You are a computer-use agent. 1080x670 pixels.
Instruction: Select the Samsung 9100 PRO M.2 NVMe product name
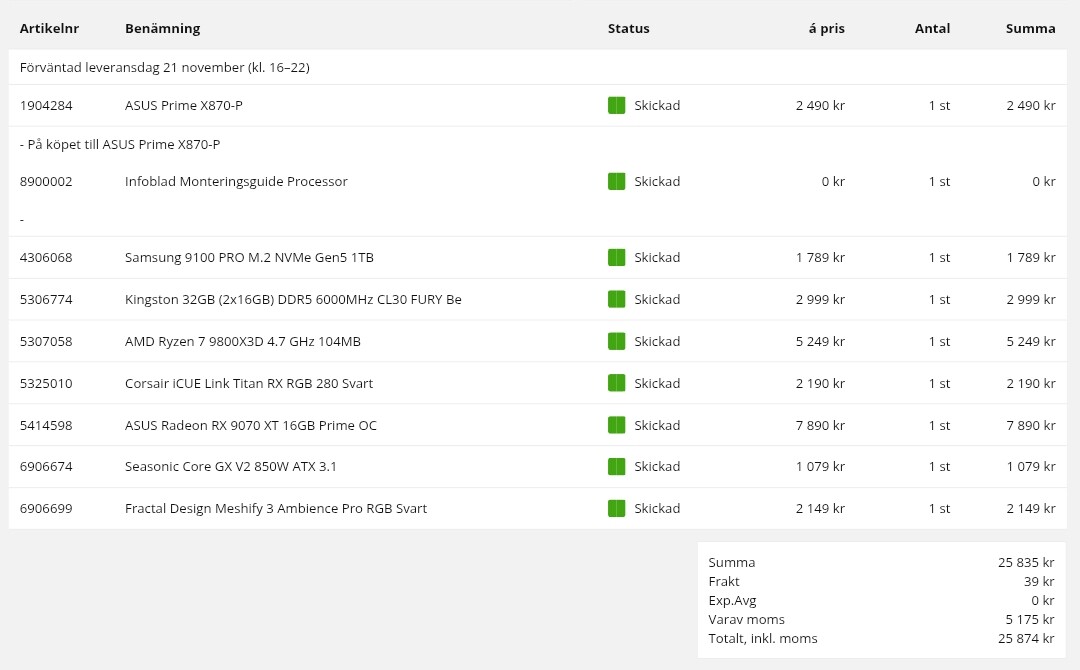point(249,257)
